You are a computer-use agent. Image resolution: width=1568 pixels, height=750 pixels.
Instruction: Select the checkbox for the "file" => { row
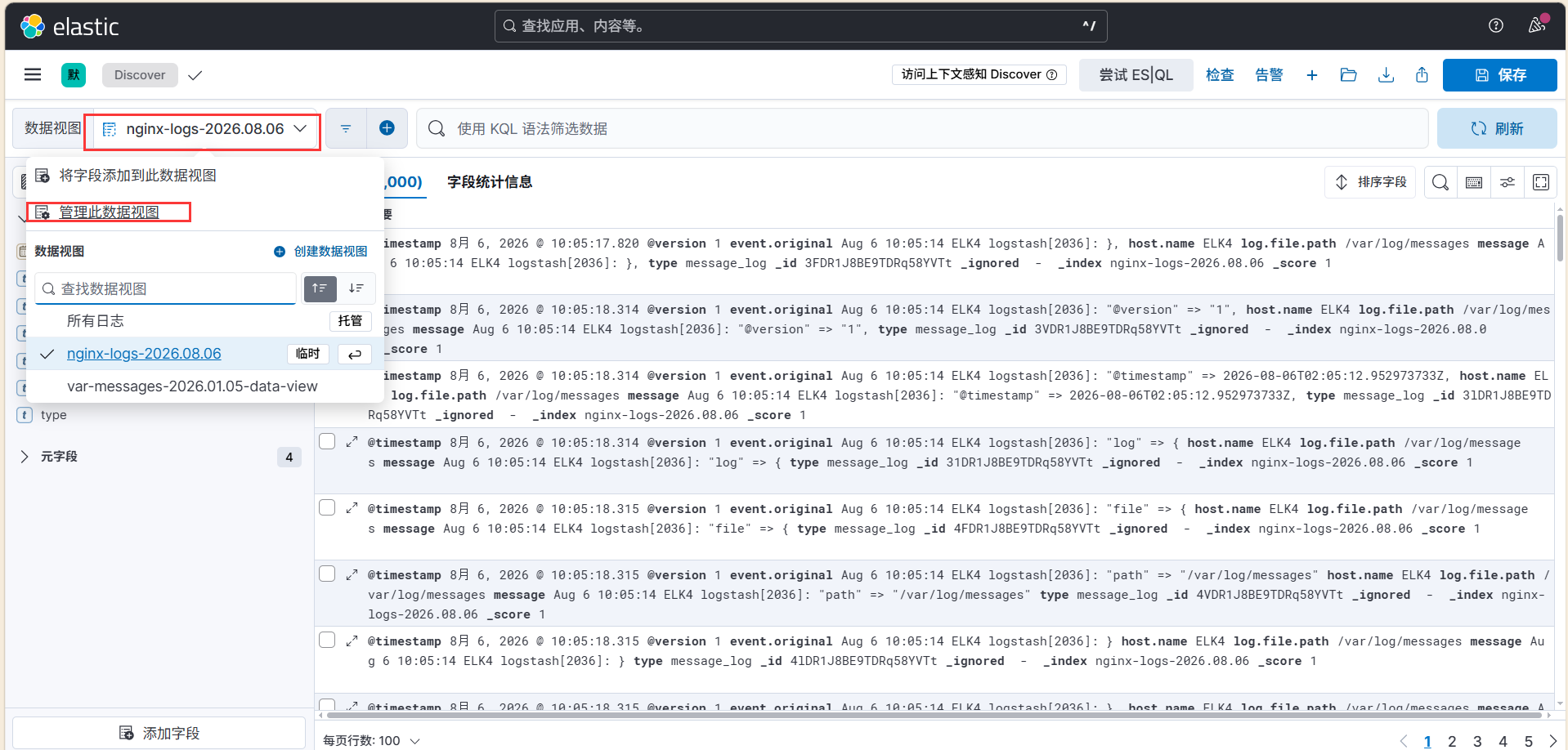327,507
